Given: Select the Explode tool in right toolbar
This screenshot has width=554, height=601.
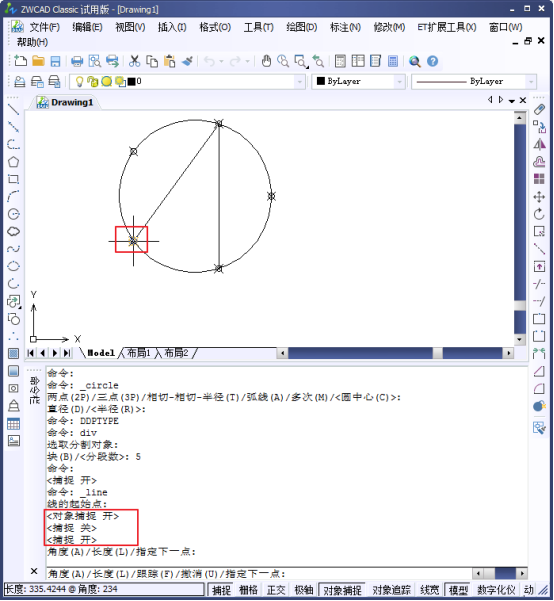Looking at the screenshot, I should point(539,406).
